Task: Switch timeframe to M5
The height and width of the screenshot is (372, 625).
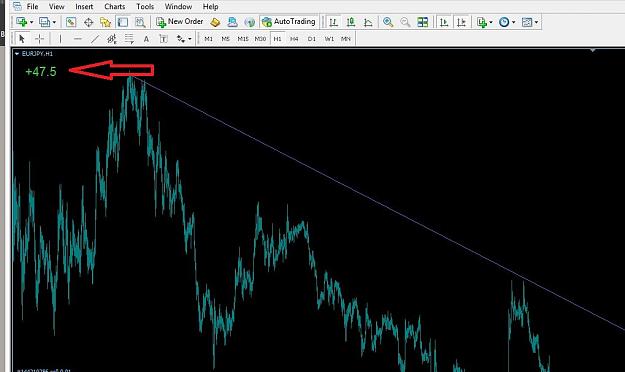Action: pos(226,39)
